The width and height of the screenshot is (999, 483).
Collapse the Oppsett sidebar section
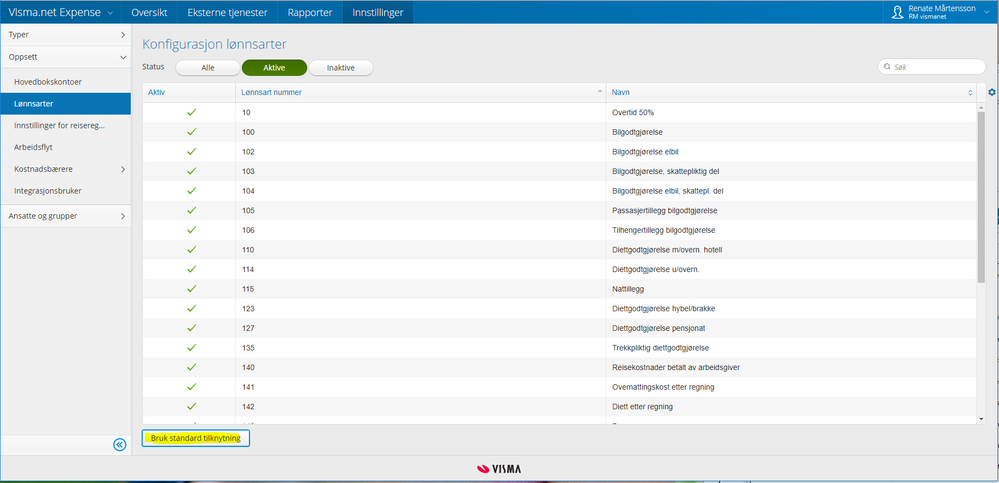[65, 57]
